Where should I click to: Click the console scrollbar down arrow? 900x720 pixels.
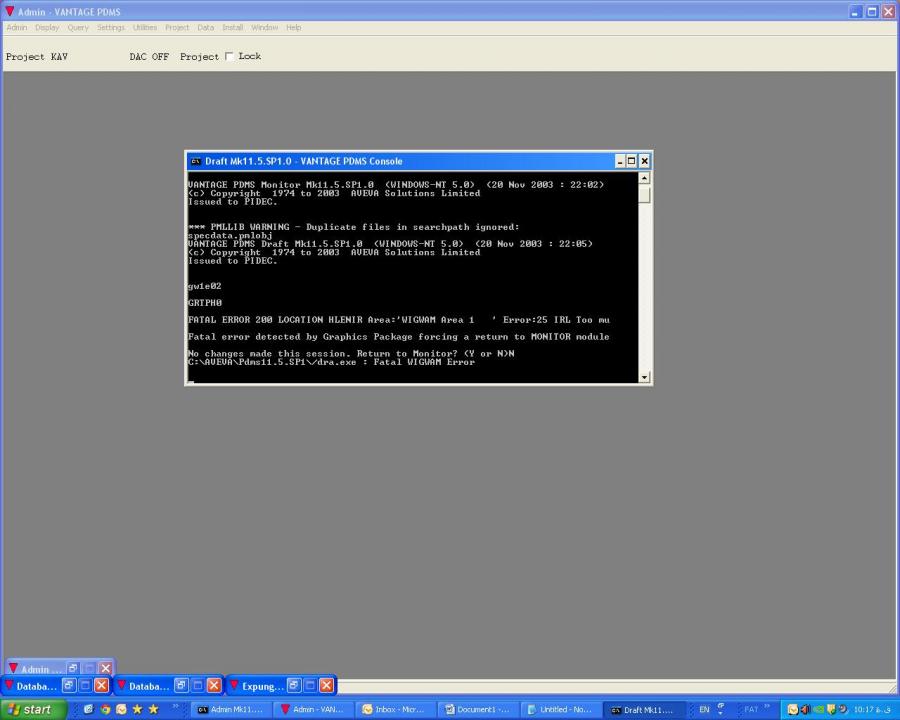click(644, 377)
